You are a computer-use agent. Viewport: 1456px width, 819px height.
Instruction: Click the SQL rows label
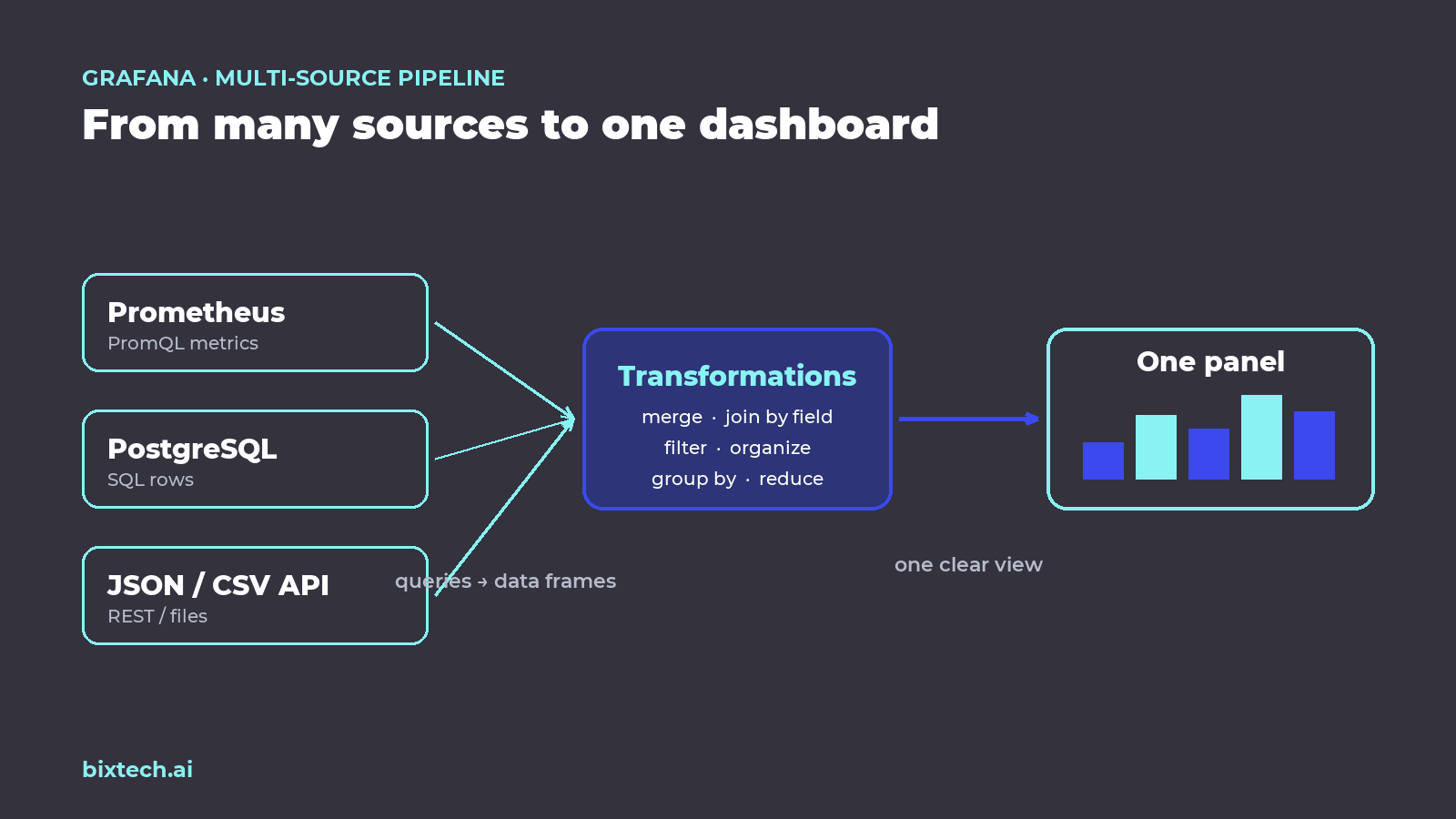point(150,480)
